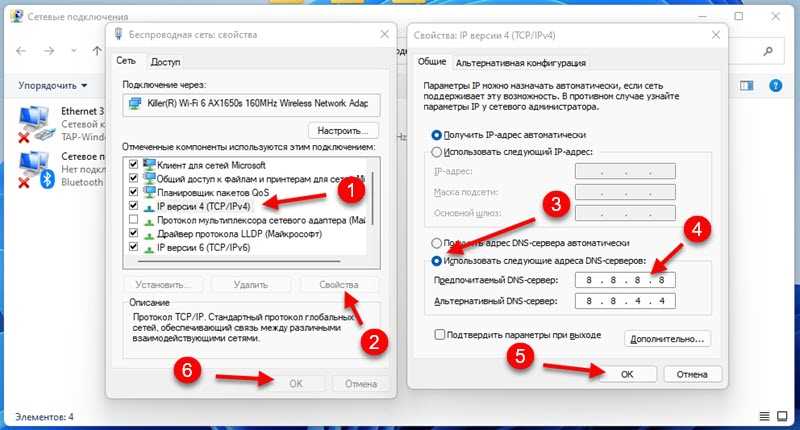Screen dimensions: 800x430
Task: Switch to the Общие tab
Action: (432, 62)
